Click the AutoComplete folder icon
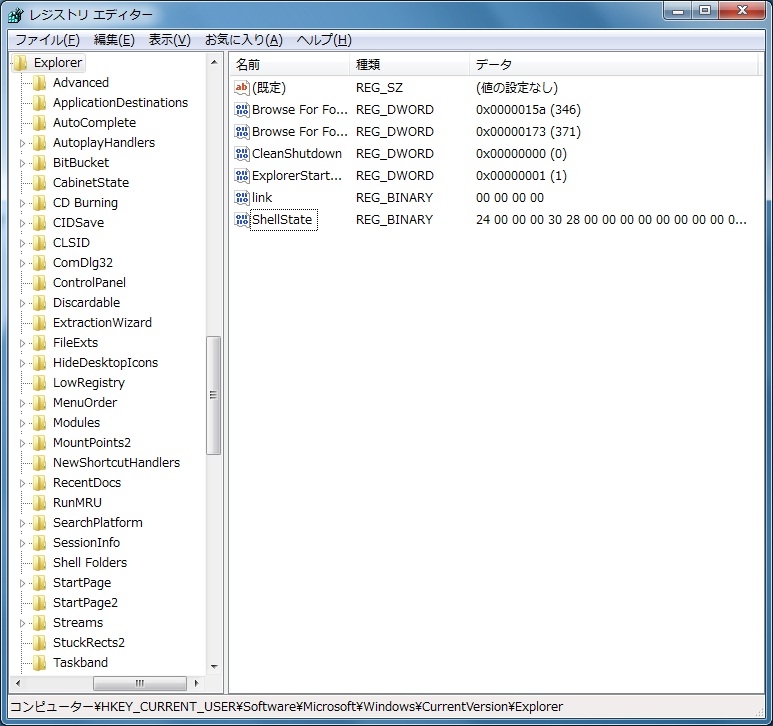The width and height of the screenshot is (773, 726). (x=39, y=122)
